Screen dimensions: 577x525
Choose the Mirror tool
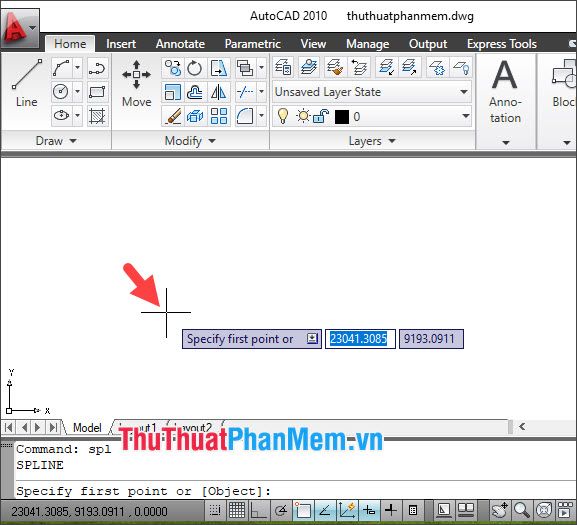point(219,92)
